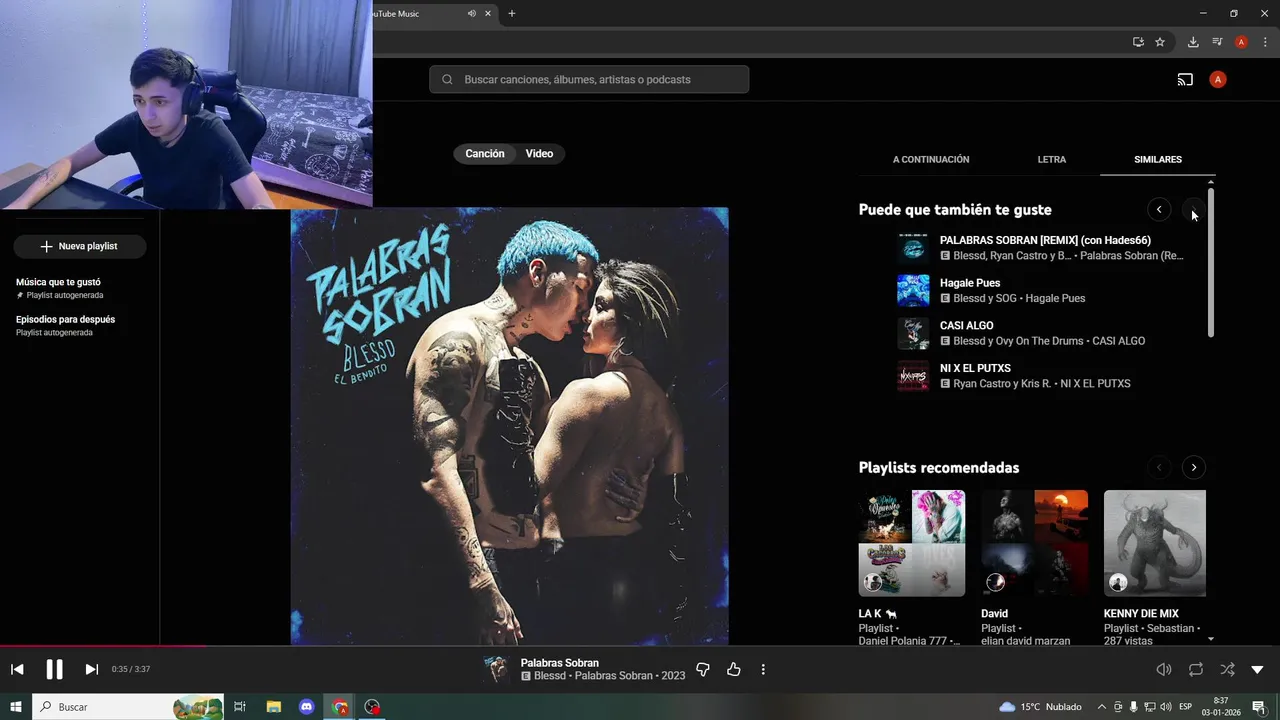Click the OBS Studio taskbar icon
The image size is (1280, 720).
point(373,707)
